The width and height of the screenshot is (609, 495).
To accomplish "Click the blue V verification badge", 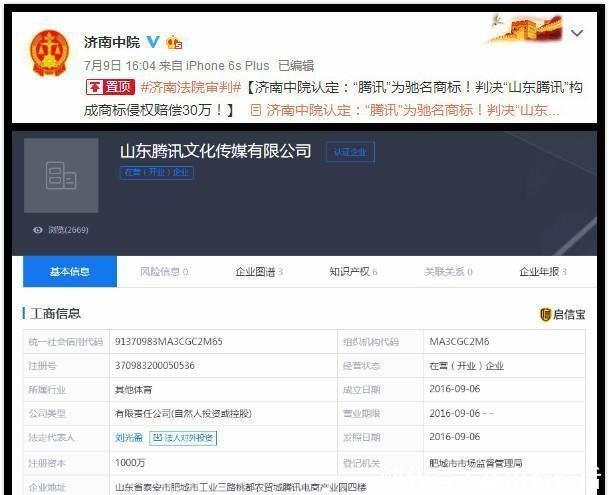I will click(x=153, y=42).
